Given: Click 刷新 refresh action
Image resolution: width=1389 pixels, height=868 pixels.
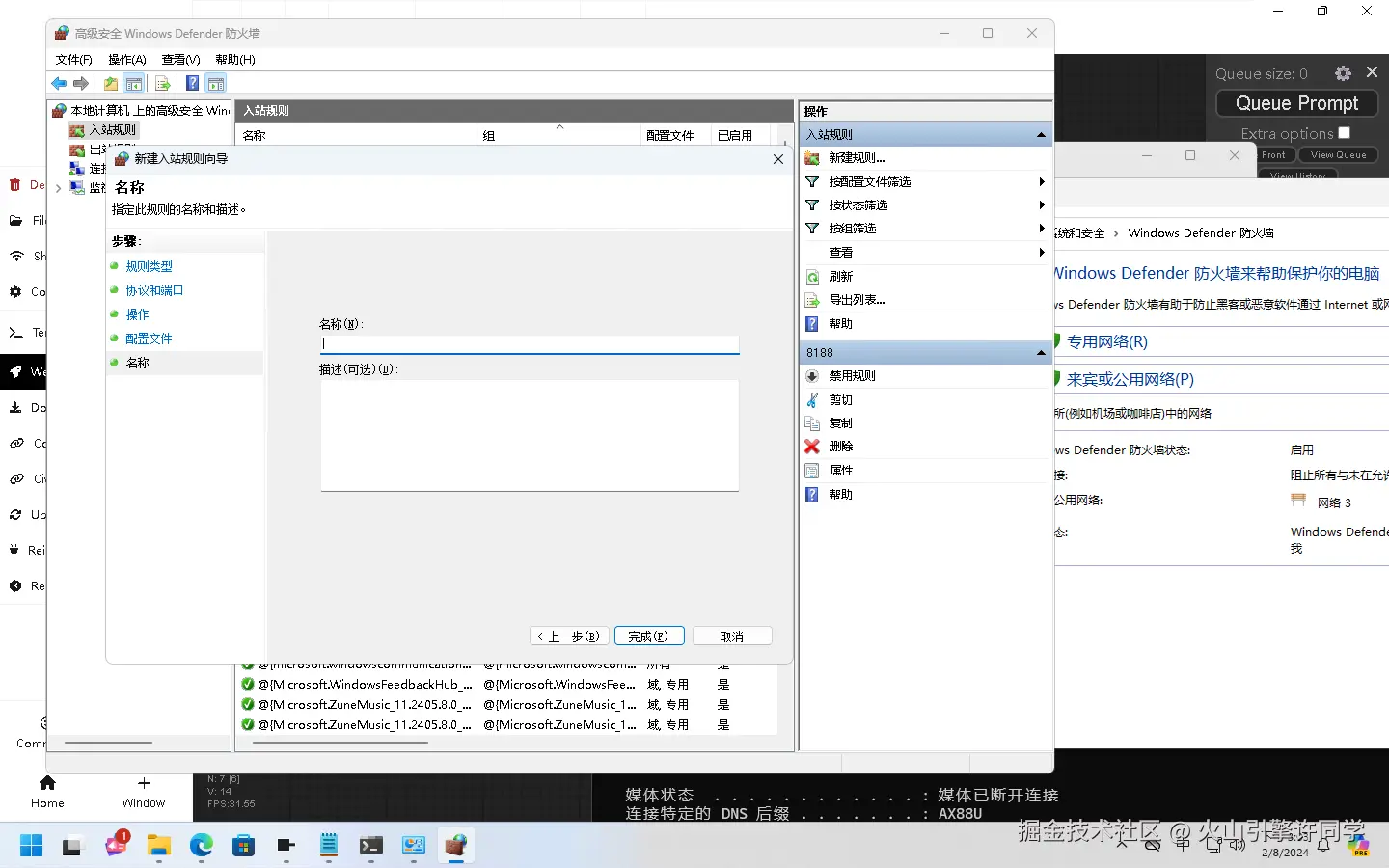Looking at the screenshot, I should [x=841, y=277].
